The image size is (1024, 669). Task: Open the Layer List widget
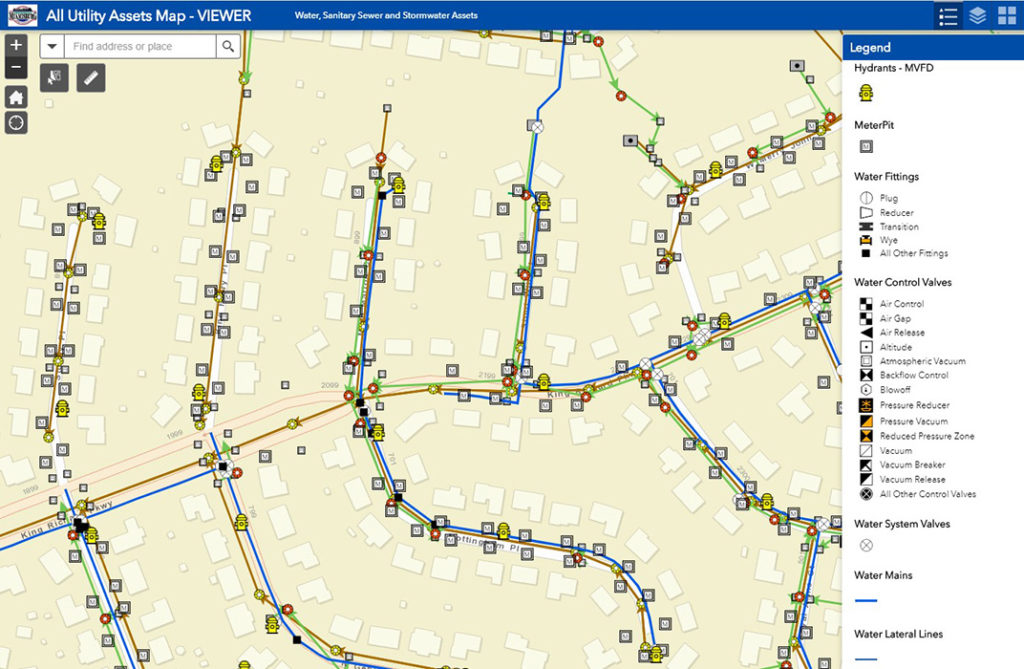(975, 15)
